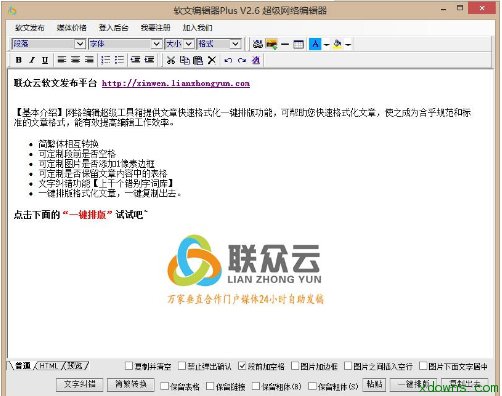Viewport: 502px width, 396px height.
Task: Open the 媒体价格 menu item
Action: (72, 27)
